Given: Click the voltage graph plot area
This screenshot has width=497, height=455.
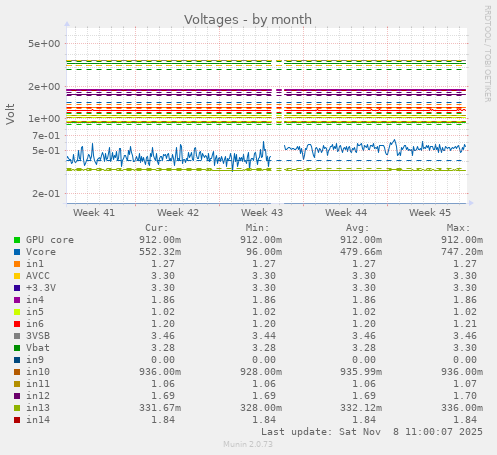Looking at the screenshot, I should click(267, 115).
